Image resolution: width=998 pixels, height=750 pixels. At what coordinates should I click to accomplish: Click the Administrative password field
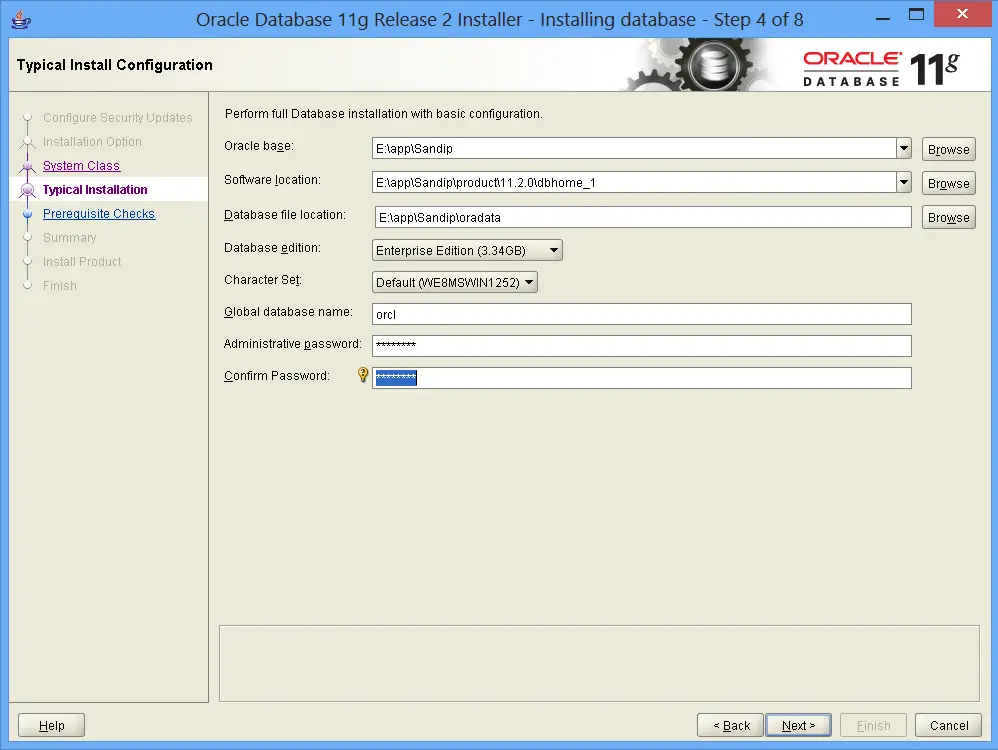(x=642, y=346)
